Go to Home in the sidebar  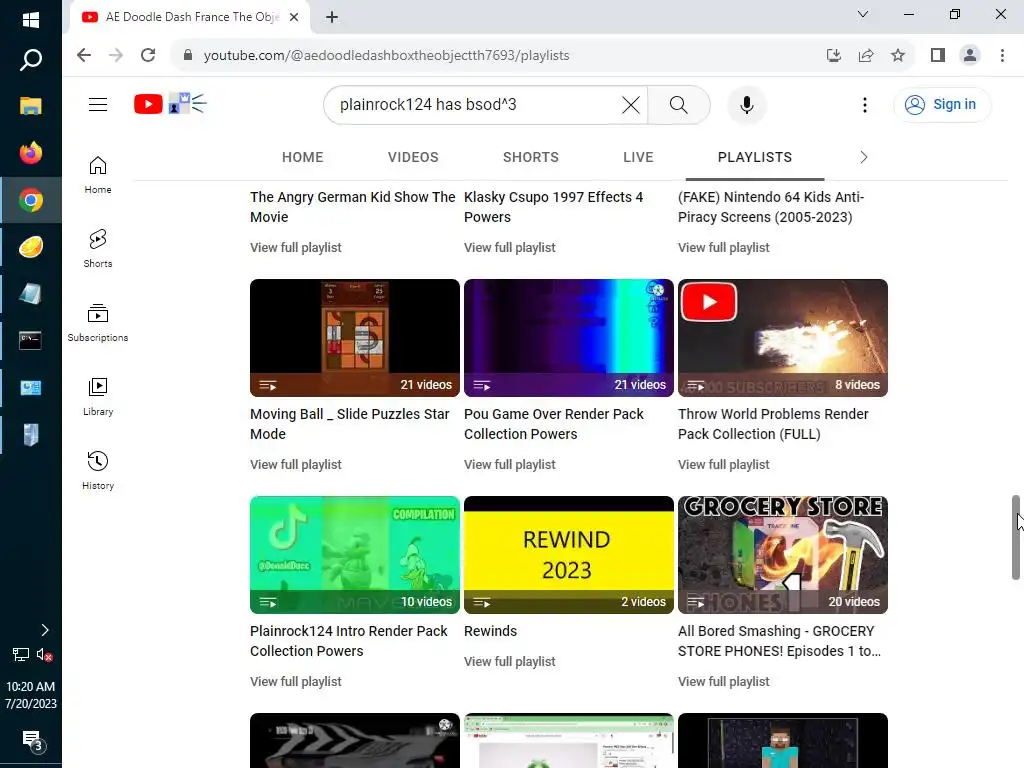(98, 174)
